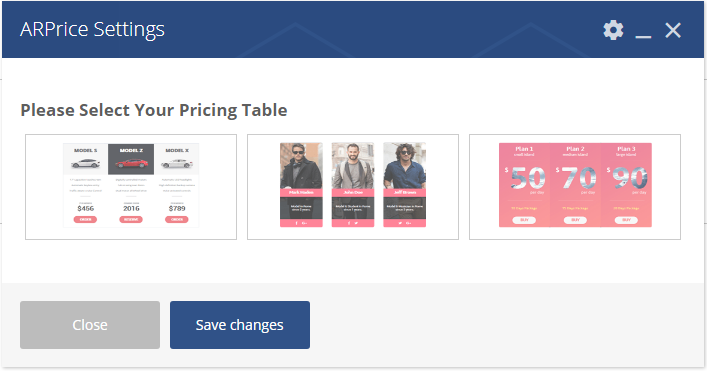Viewport: 707px width, 371px height.
Task: Click John Doe's photo in team template
Action: tap(353, 165)
